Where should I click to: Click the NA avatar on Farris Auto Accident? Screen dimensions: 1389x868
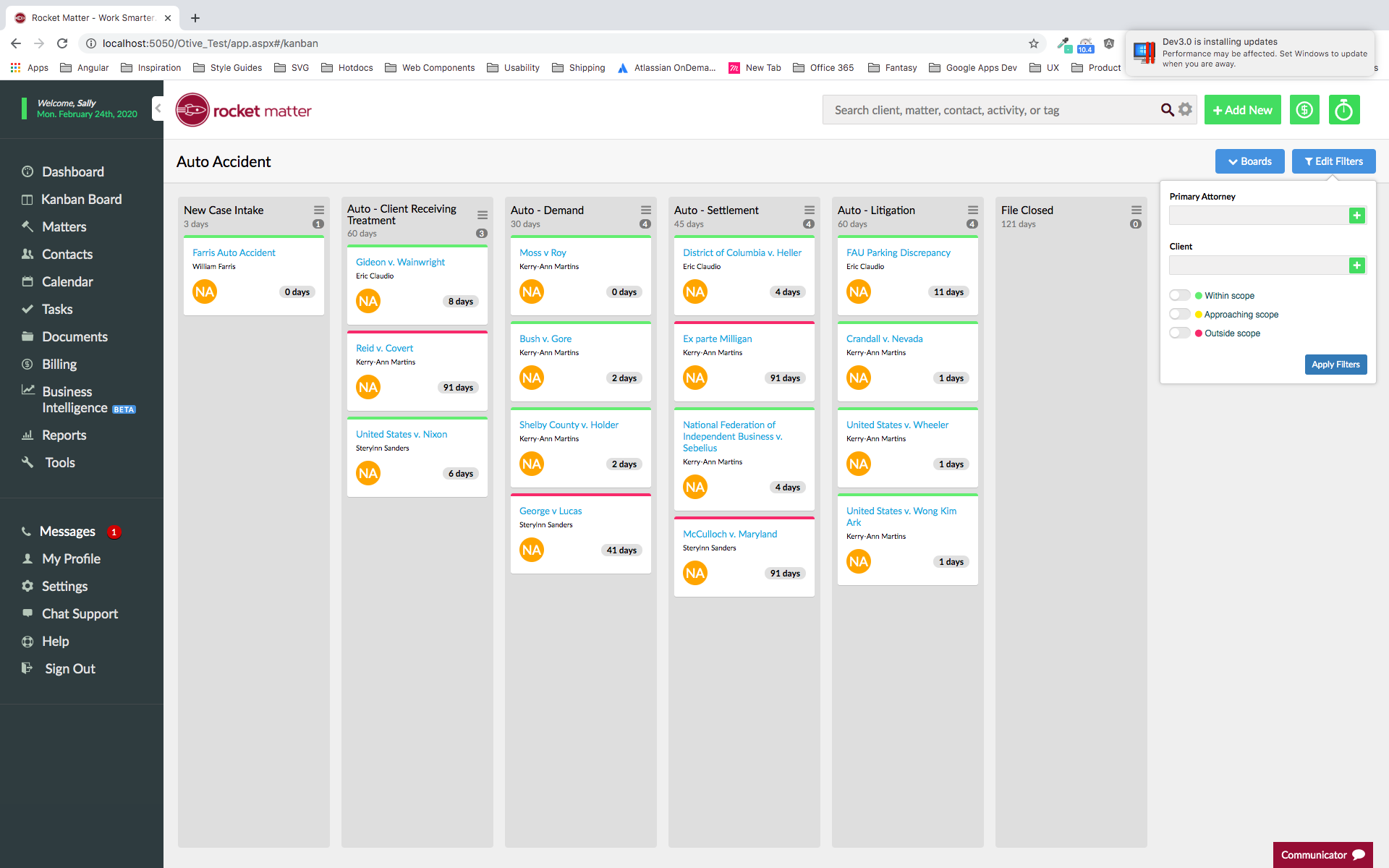click(x=205, y=292)
